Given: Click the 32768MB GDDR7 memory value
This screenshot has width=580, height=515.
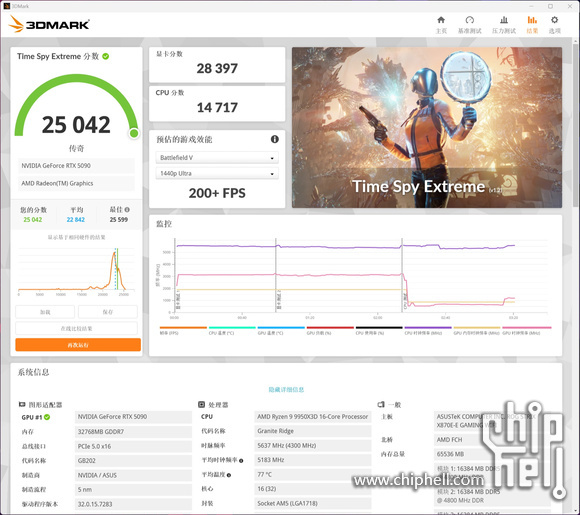Looking at the screenshot, I should point(133,432).
